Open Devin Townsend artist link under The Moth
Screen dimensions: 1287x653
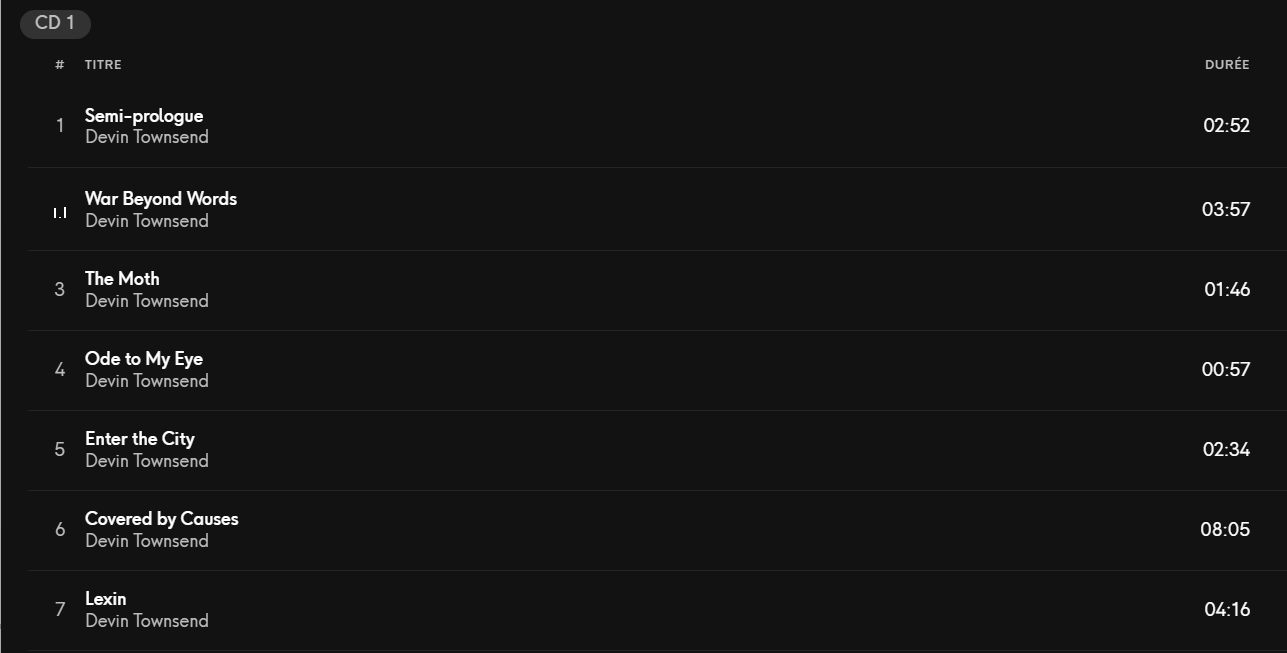pyautogui.click(x=147, y=301)
